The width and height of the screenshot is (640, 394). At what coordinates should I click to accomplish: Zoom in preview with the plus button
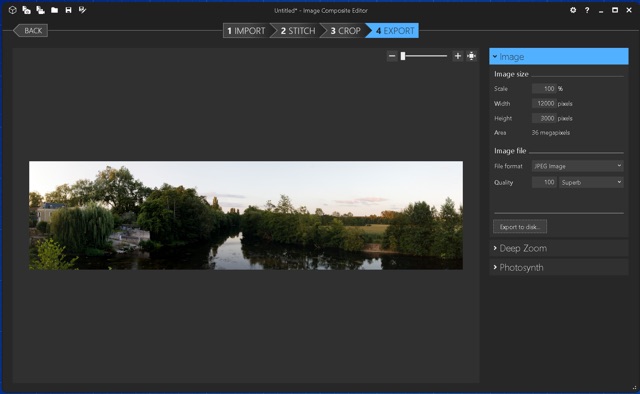click(x=458, y=56)
